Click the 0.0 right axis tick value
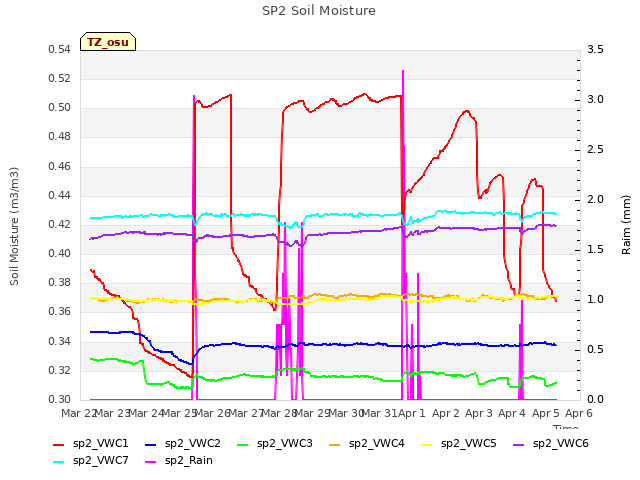 pyautogui.click(x=595, y=399)
